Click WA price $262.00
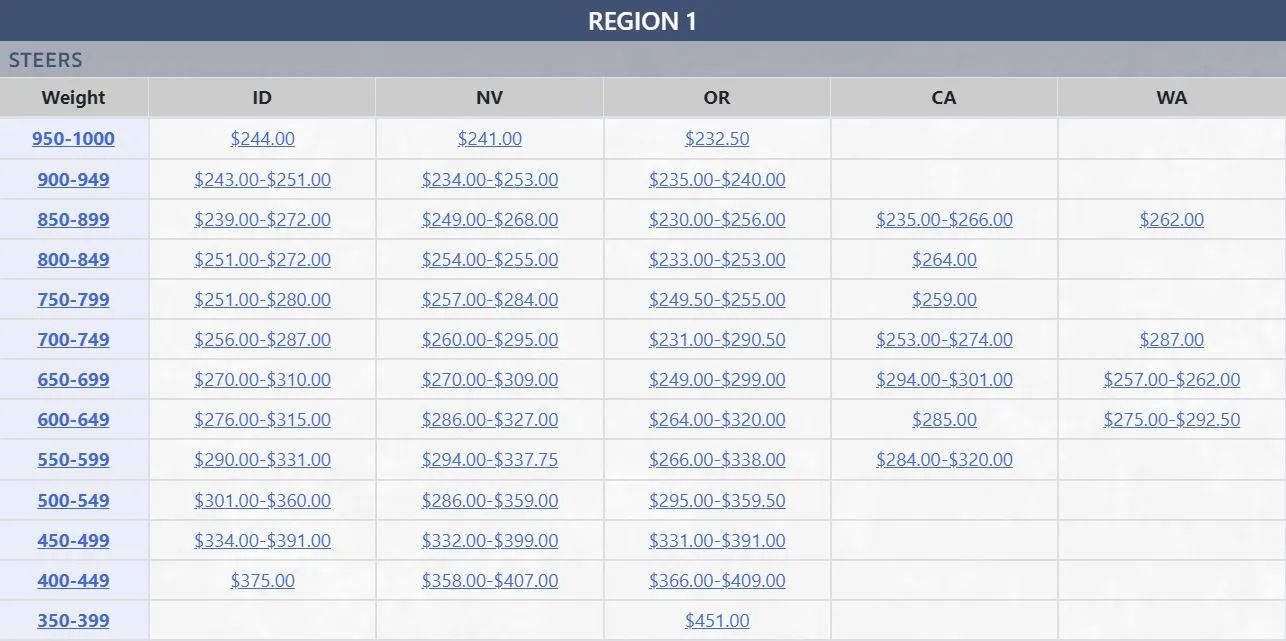The image size is (1286, 641). [x=1171, y=220]
